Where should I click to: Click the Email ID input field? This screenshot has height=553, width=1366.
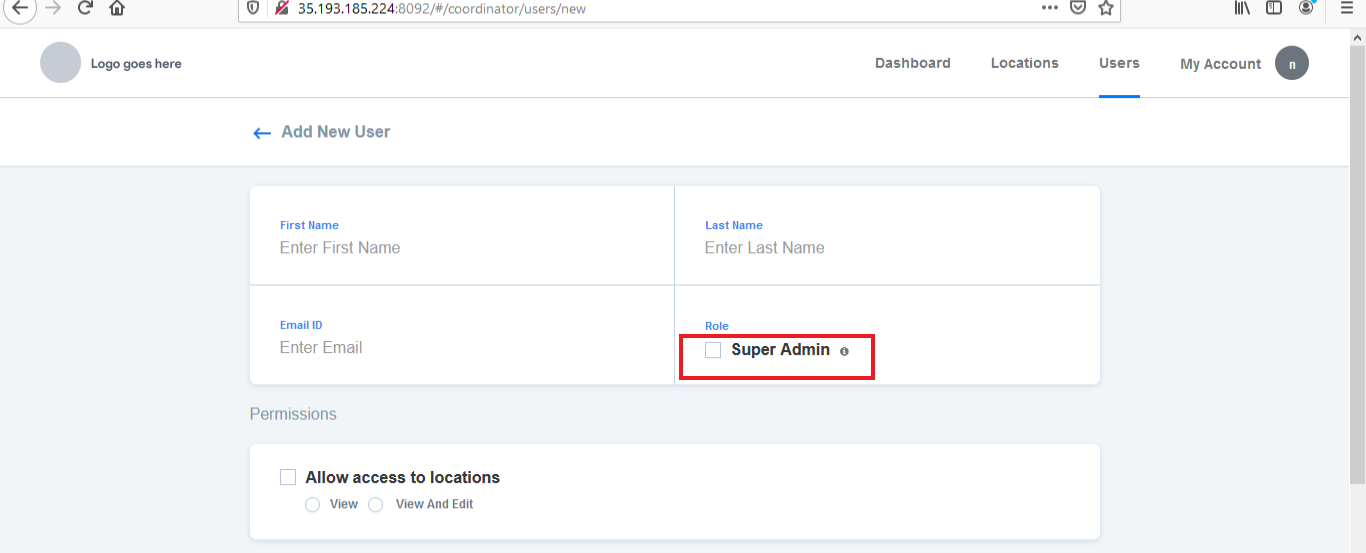tap(462, 348)
